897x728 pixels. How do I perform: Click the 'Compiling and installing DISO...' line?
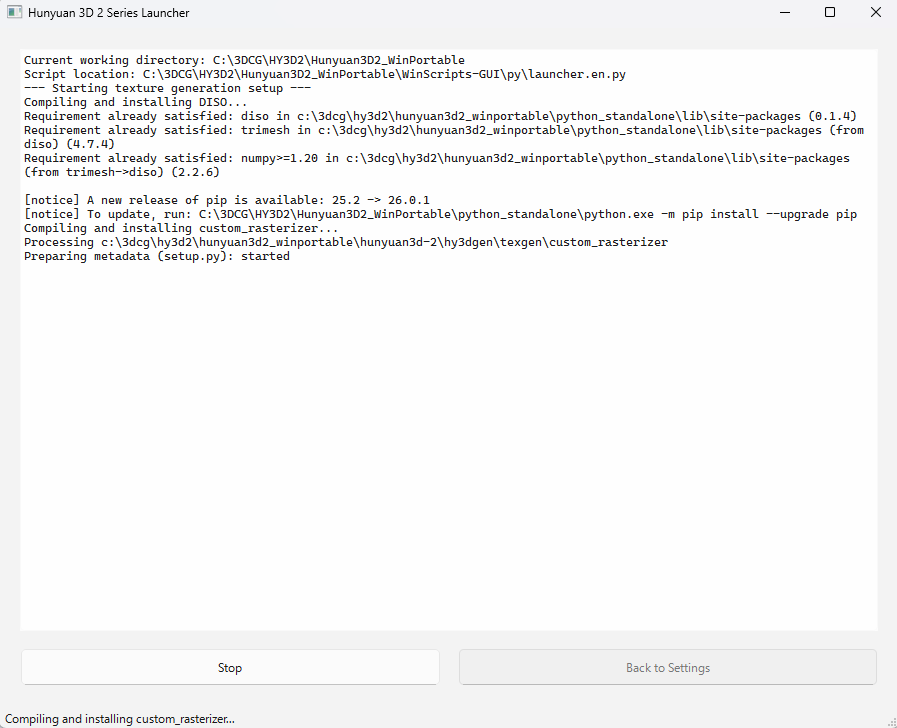135,102
